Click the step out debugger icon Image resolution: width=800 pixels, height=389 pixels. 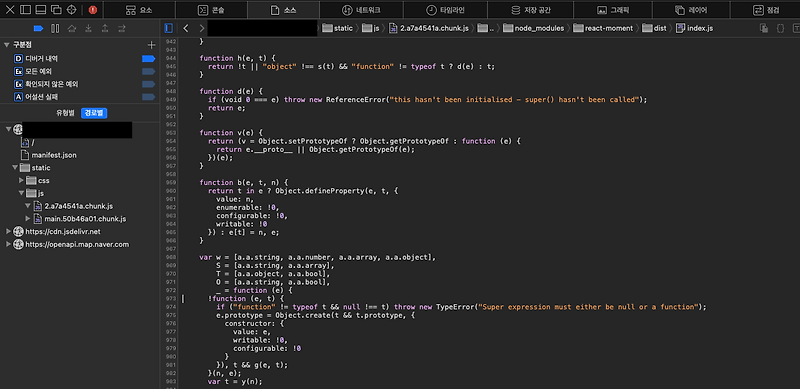tap(105, 28)
